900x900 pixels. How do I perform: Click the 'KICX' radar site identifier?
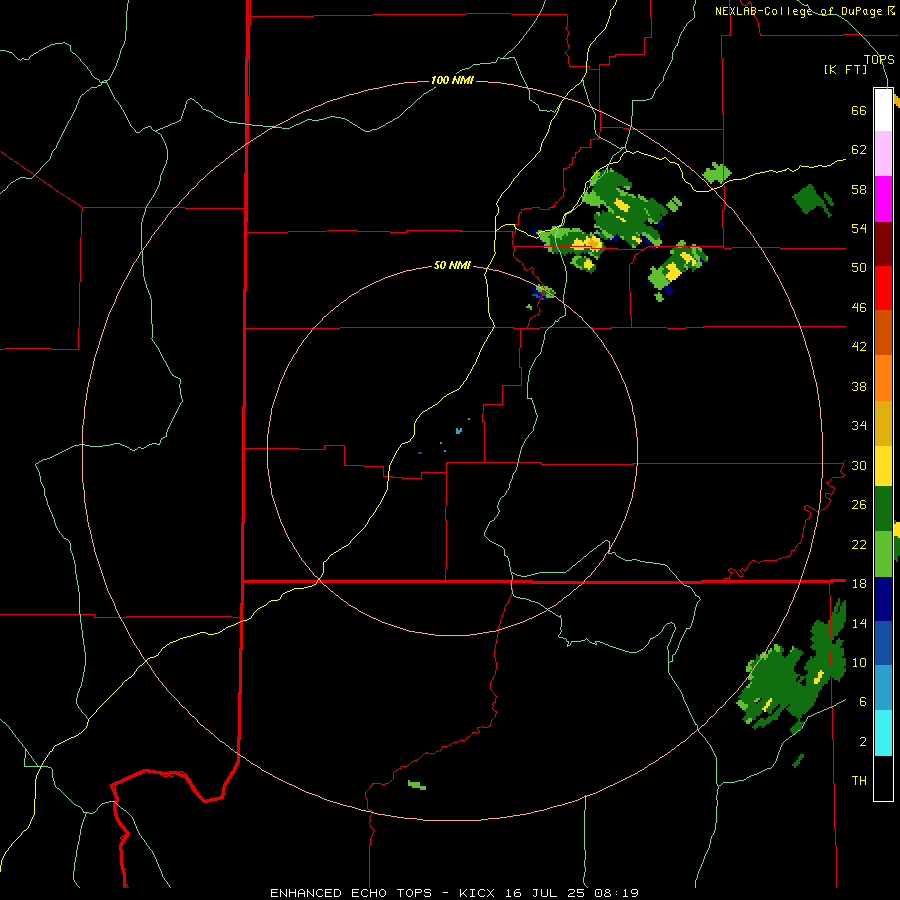[479, 893]
